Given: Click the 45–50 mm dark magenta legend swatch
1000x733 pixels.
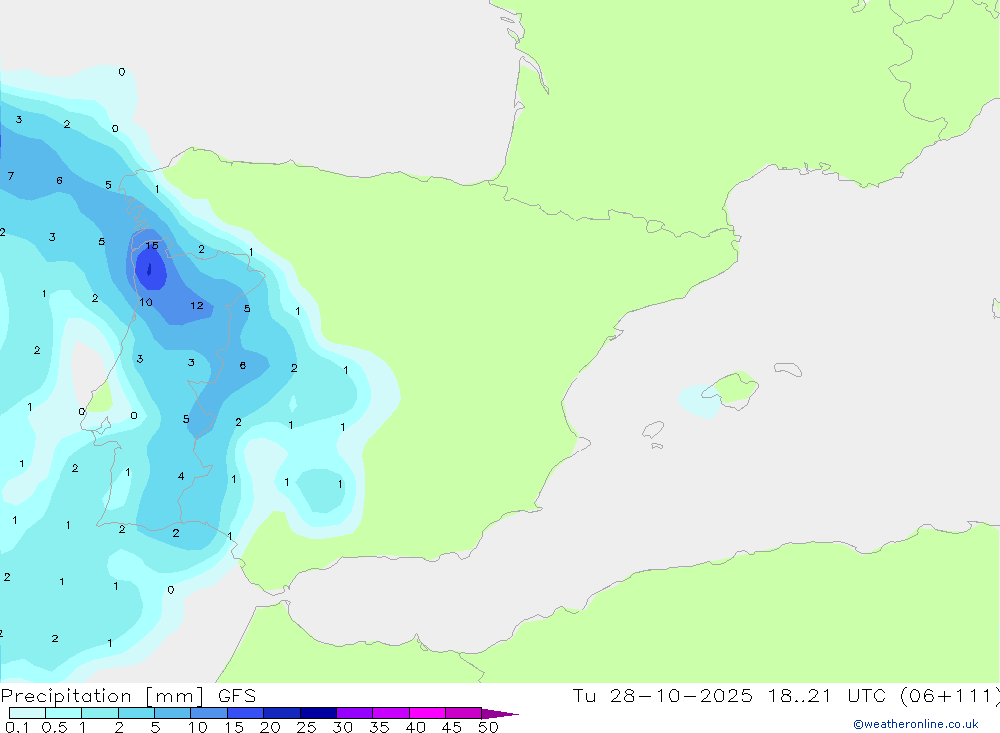Looking at the screenshot, I should point(464,713).
